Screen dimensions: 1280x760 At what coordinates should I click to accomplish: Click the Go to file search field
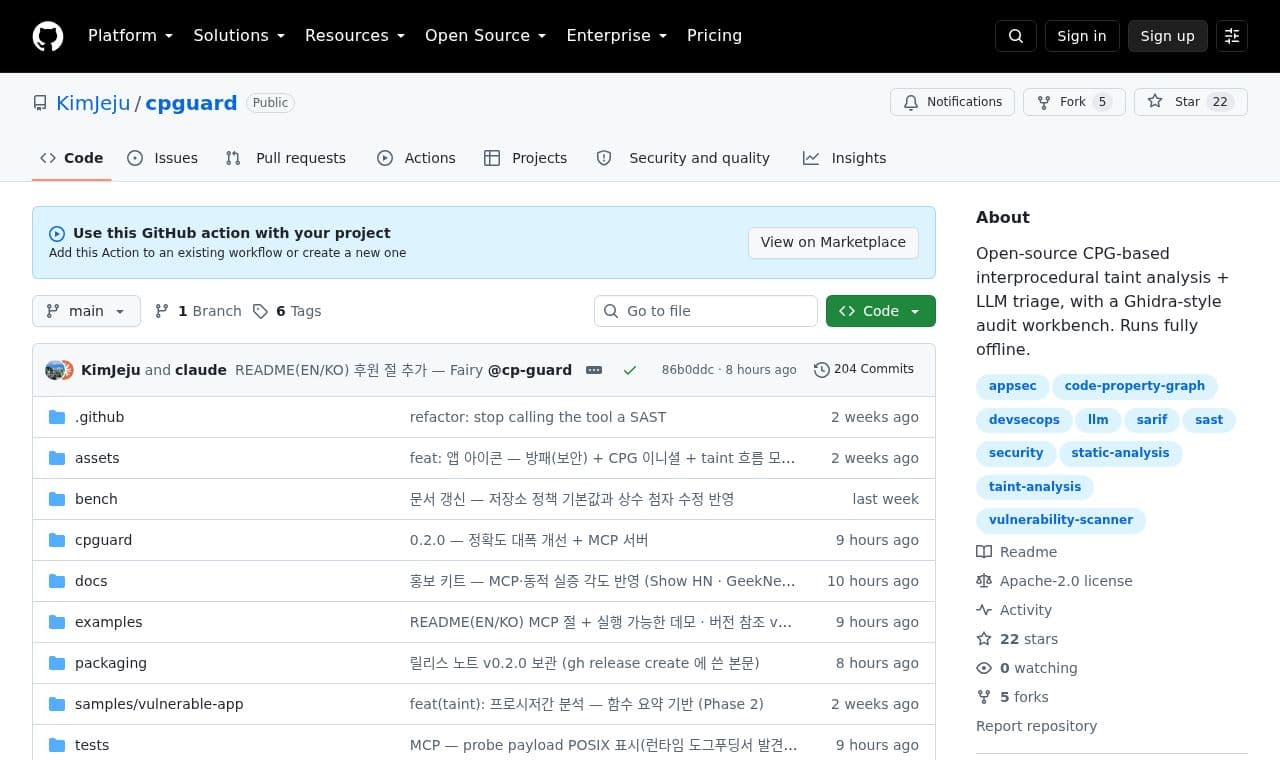tap(706, 311)
